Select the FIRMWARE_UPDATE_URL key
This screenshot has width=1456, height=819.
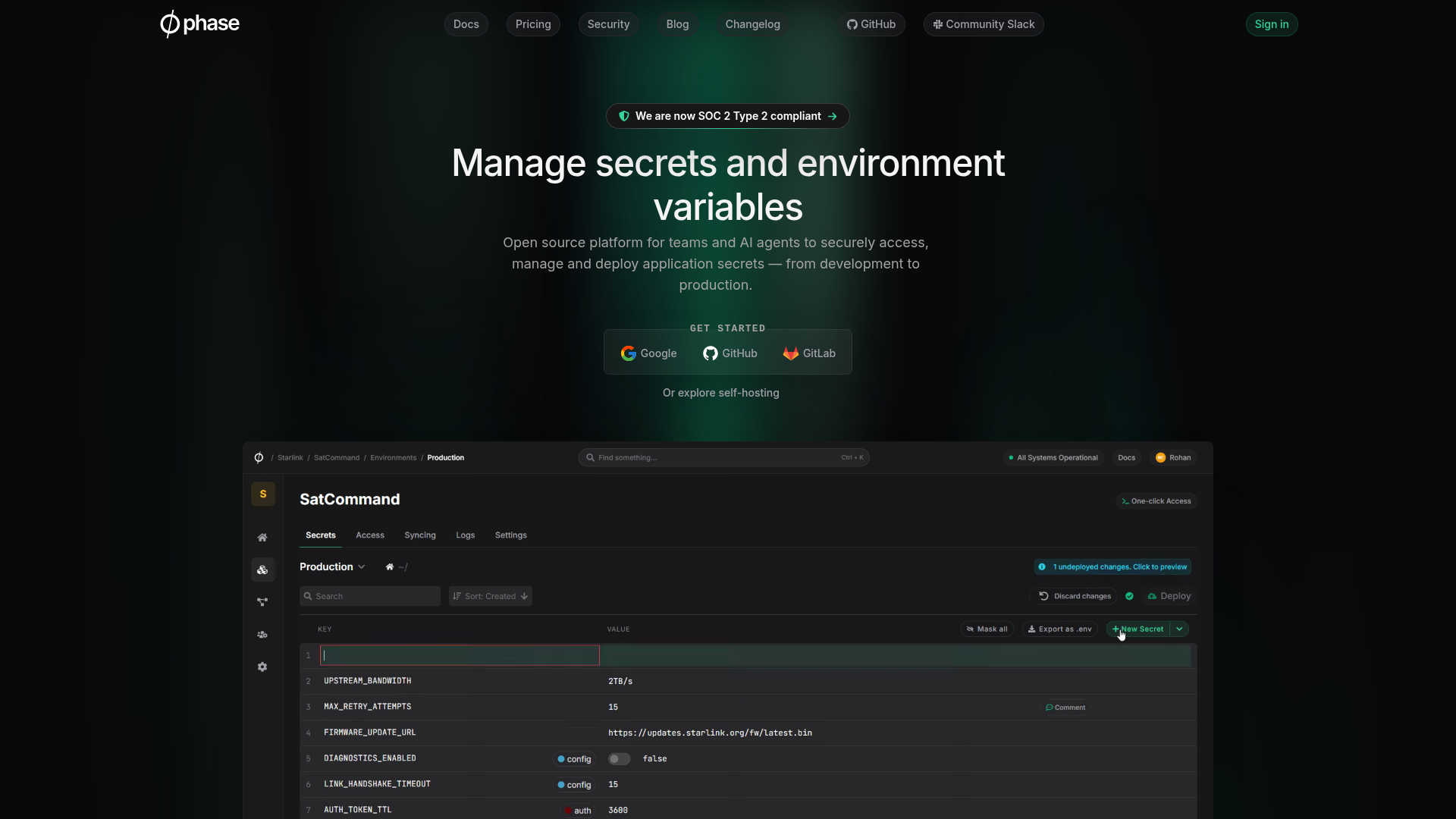pyautogui.click(x=370, y=733)
